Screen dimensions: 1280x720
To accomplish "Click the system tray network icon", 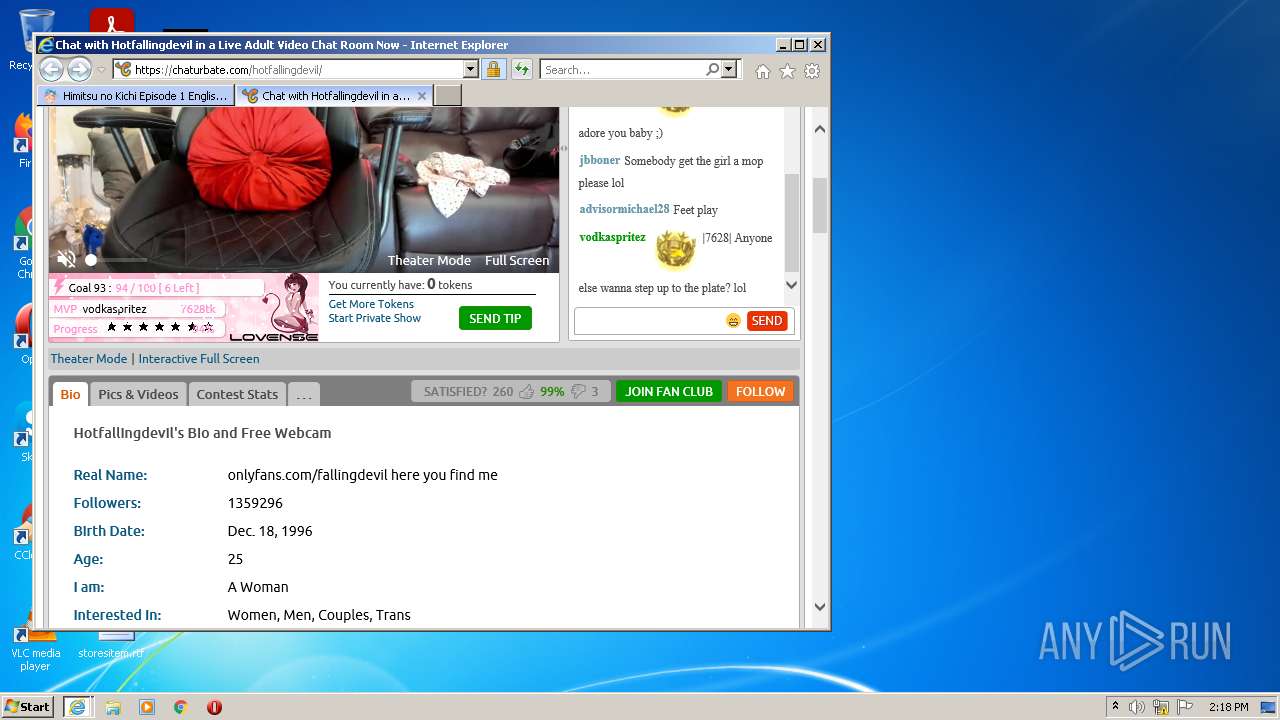I will pyautogui.click(x=1161, y=707).
